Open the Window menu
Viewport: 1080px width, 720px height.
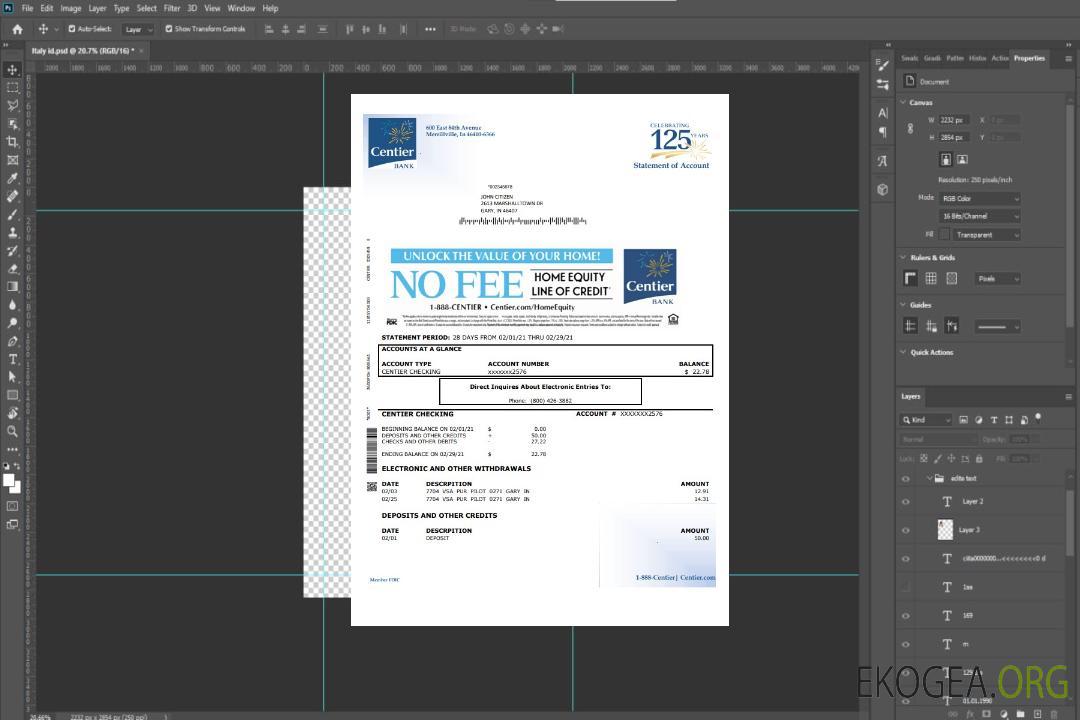point(241,8)
